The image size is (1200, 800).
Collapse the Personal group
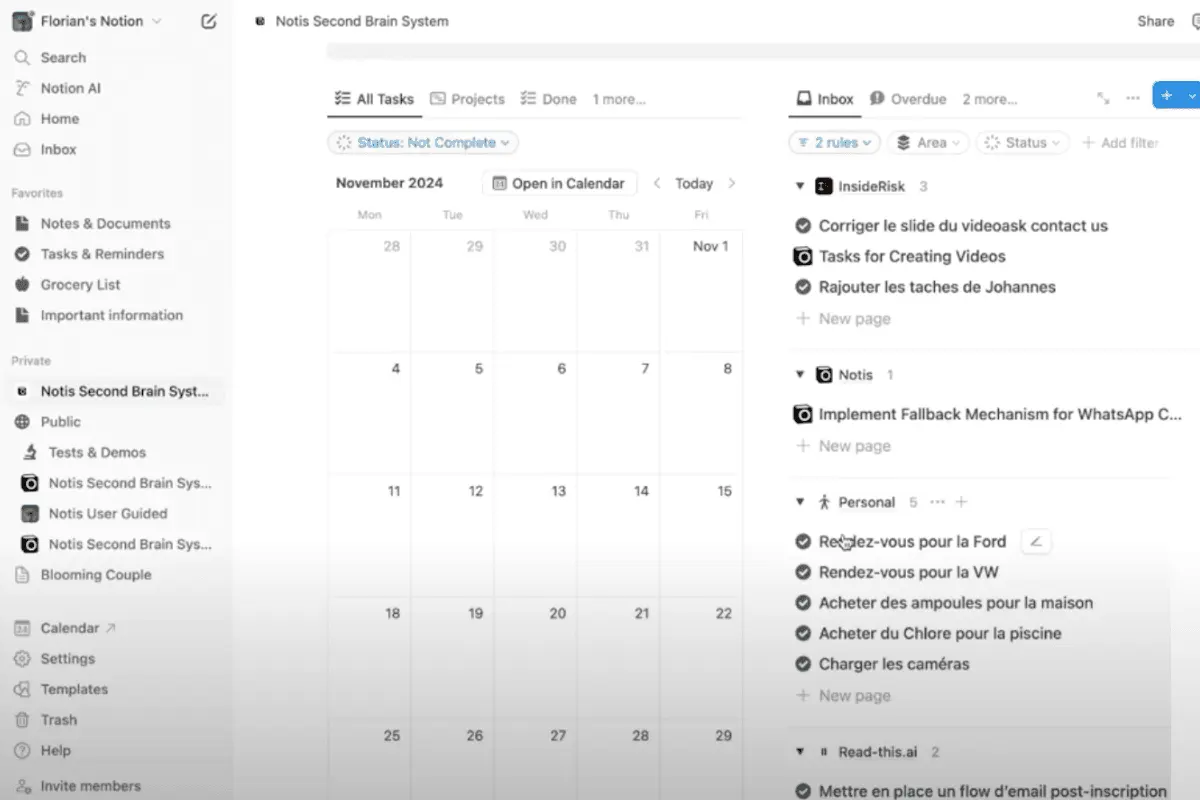[x=800, y=502]
